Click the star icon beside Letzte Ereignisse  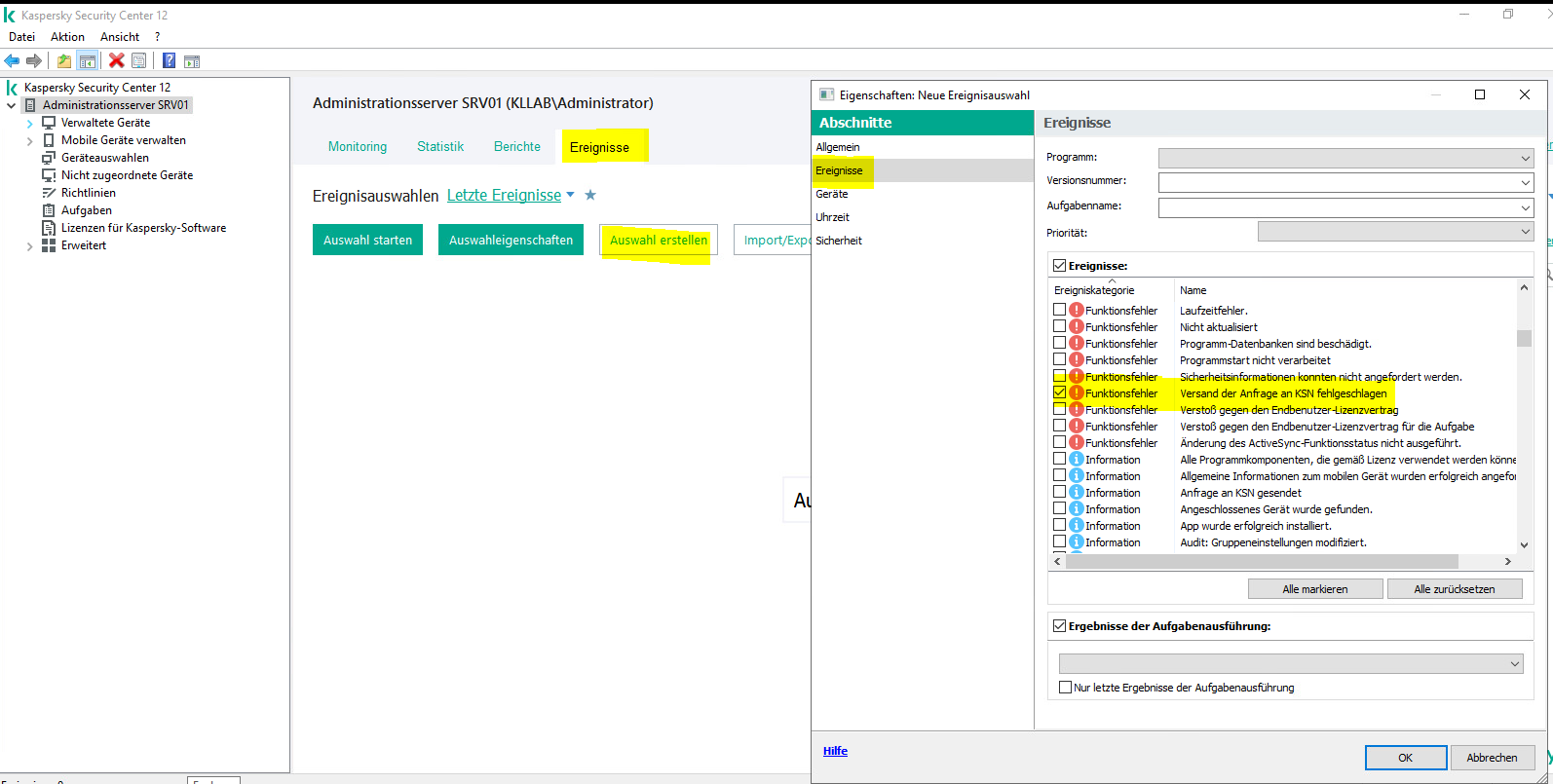[x=589, y=195]
